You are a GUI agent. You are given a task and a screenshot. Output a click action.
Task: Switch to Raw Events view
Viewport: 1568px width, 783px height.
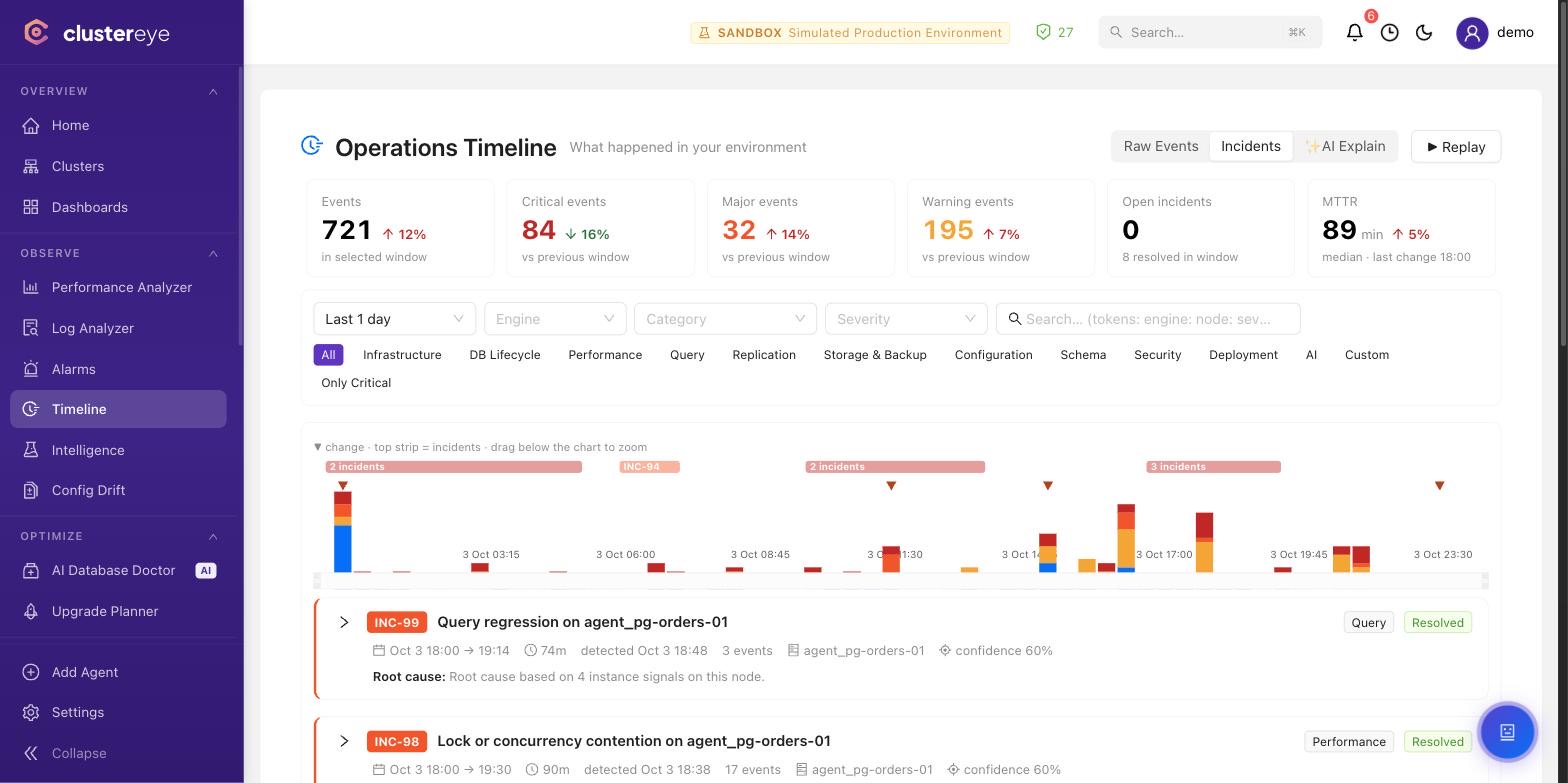[x=1161, y=146]
